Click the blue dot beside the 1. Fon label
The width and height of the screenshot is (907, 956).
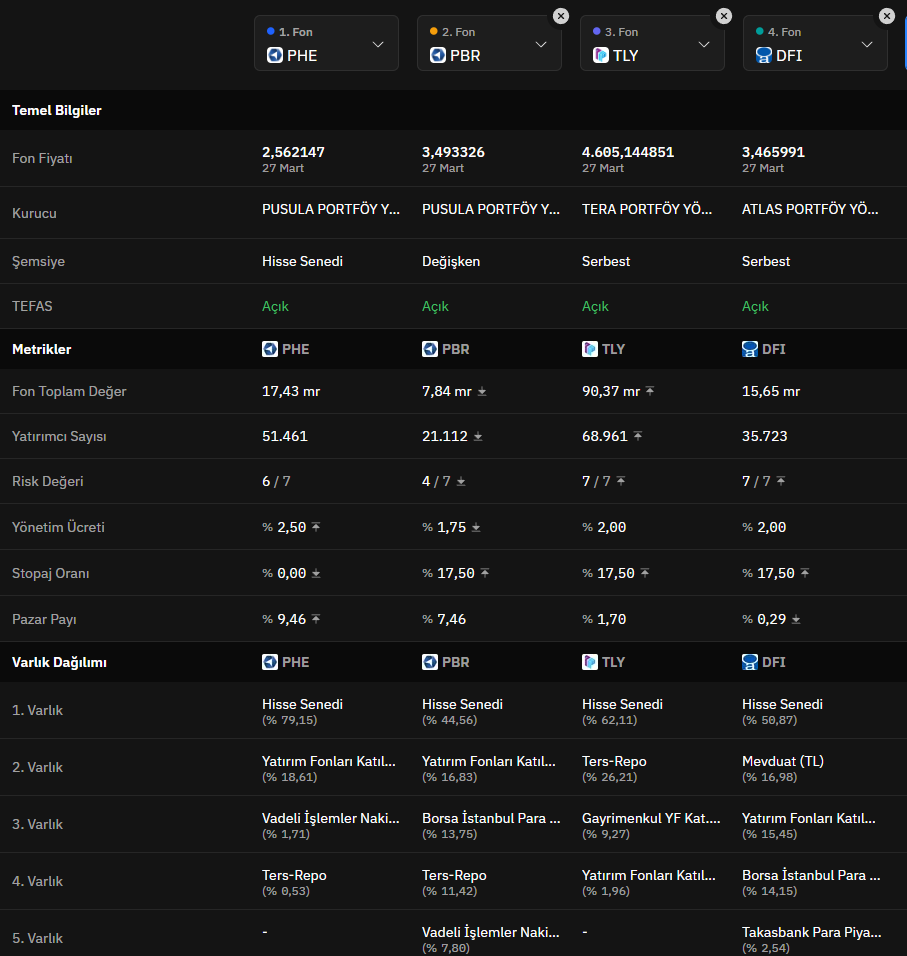(x=271, y=32)
